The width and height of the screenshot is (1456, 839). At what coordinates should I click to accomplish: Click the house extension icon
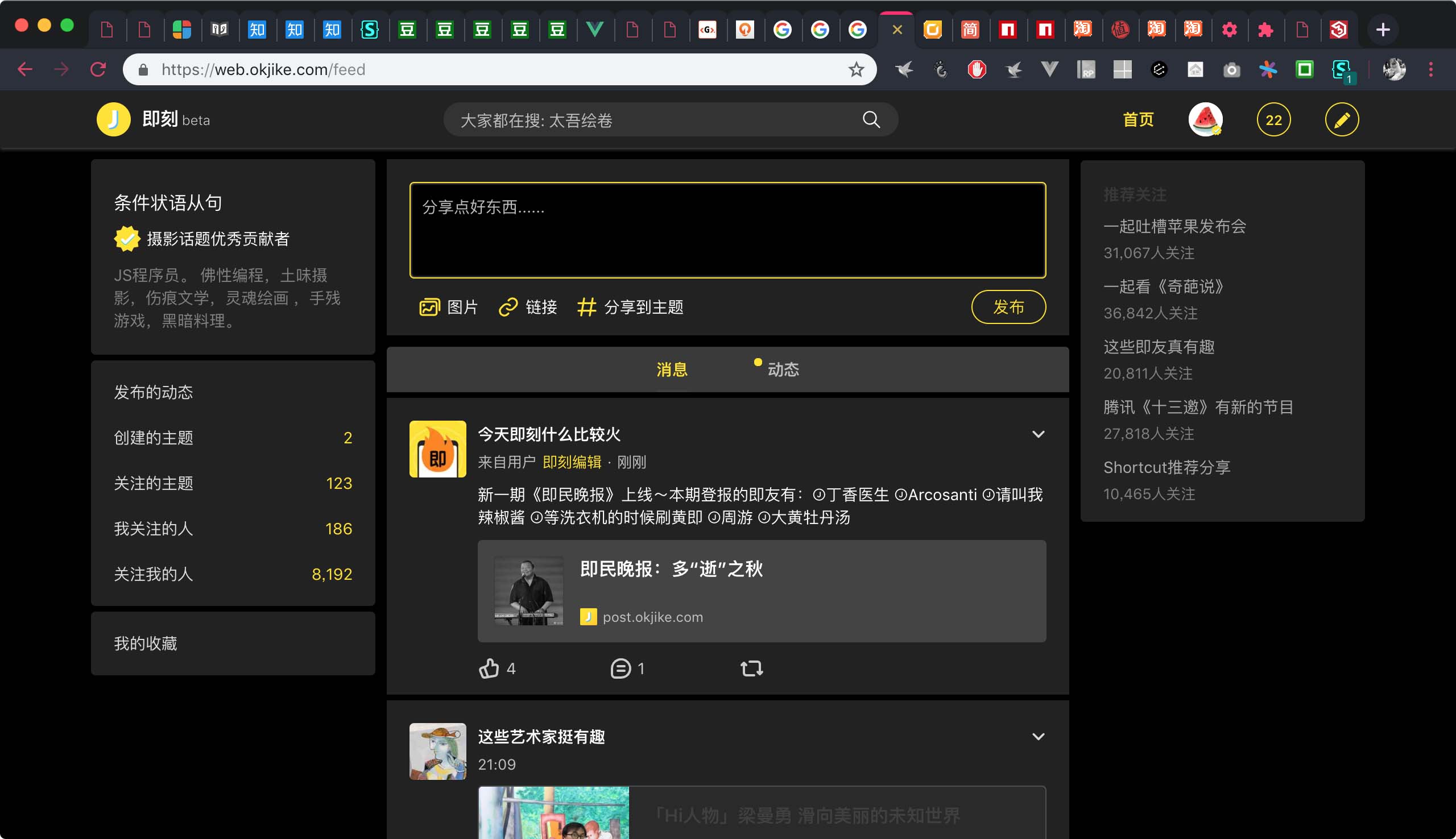pos(1196,70)
